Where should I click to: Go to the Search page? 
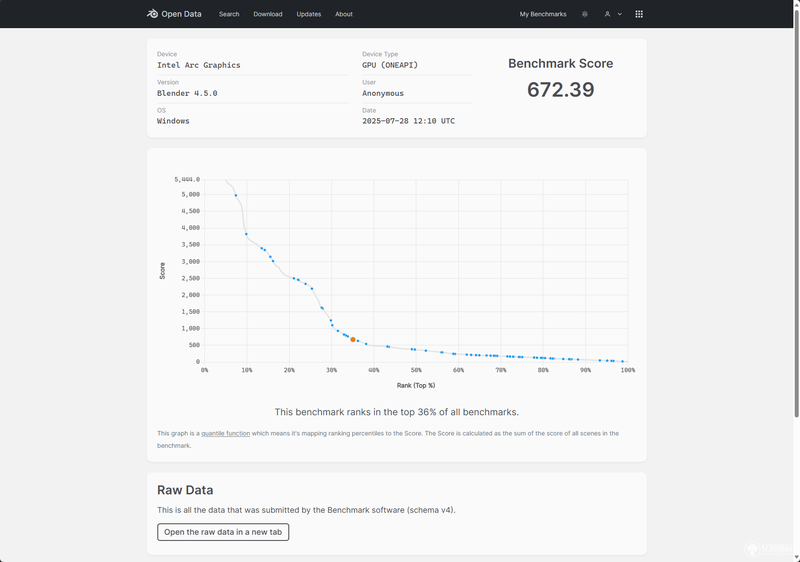[229, 14]
